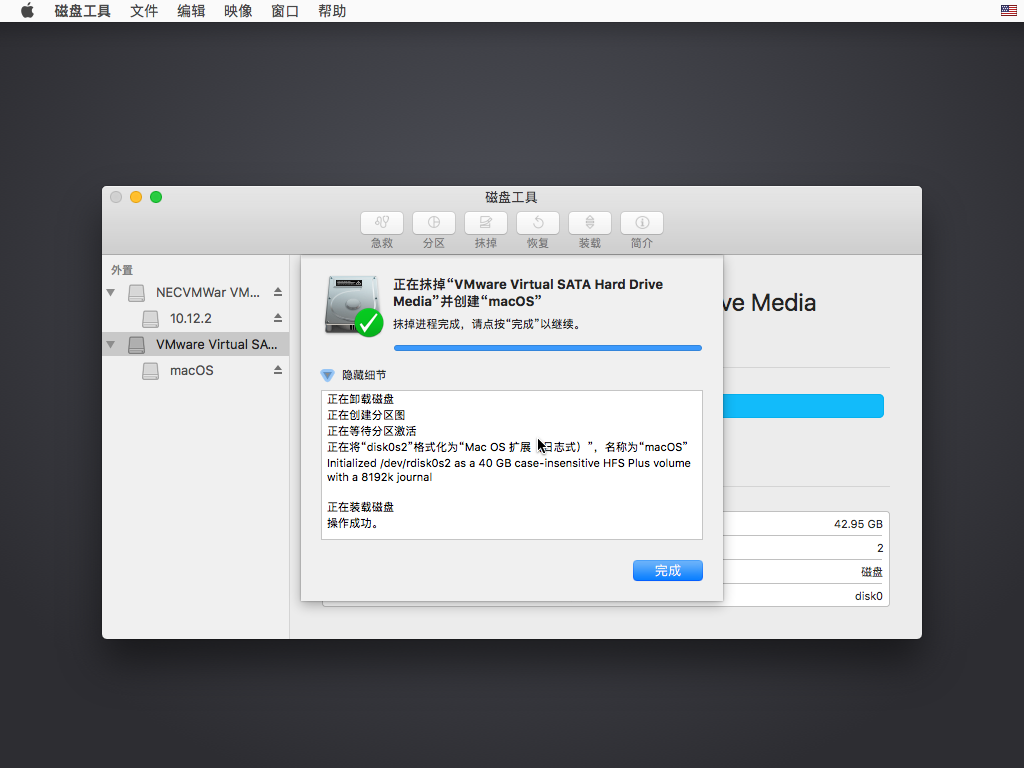Eject the 10.12.2 volume
1024x768 pixels.
pos(278,318)
